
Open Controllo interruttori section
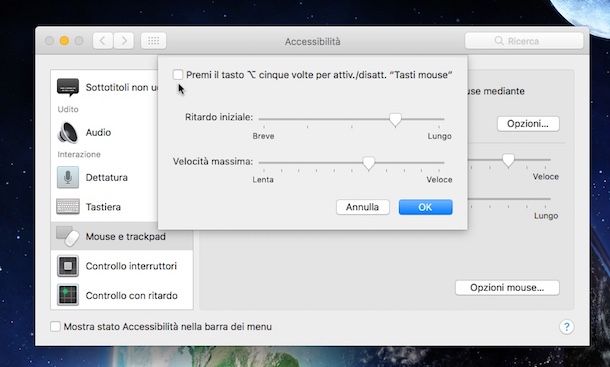click(x=122, y=266)
